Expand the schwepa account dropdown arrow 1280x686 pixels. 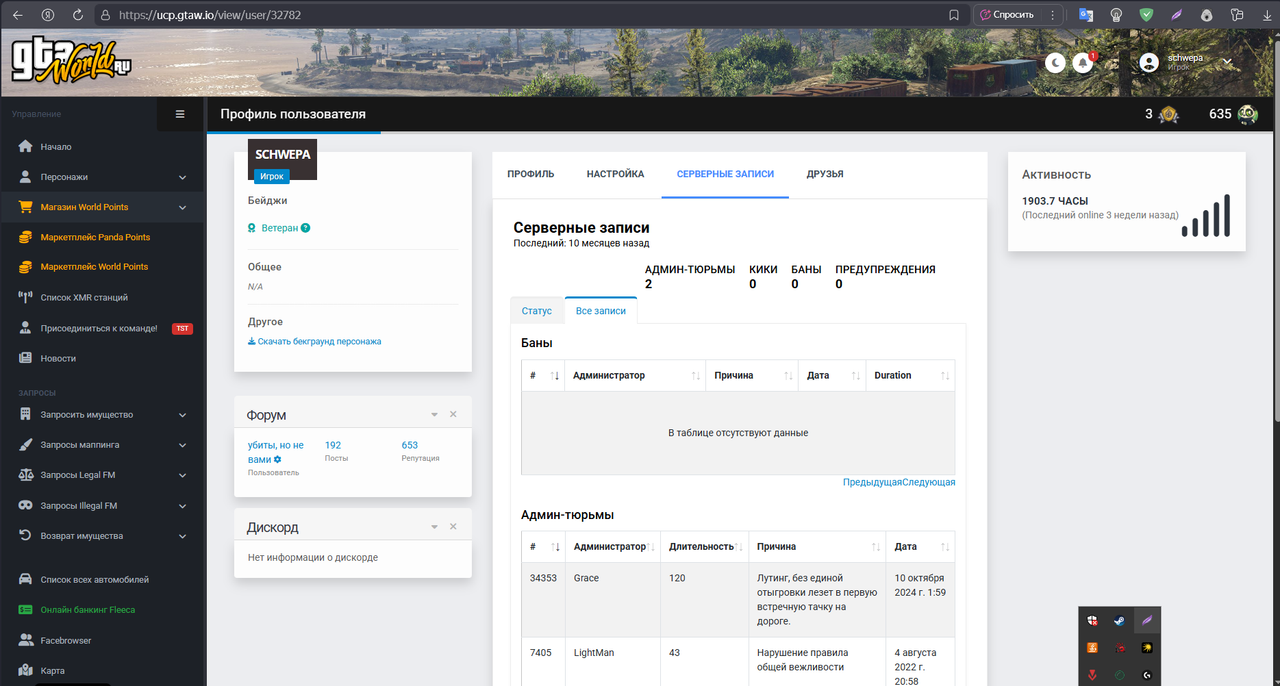[1227, 62]
